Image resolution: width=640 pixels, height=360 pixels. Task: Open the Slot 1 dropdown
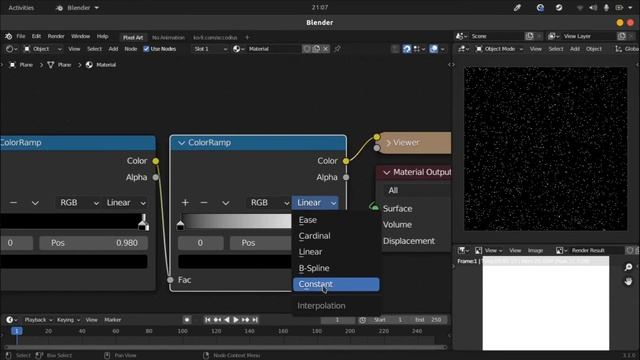coord(210,49)
